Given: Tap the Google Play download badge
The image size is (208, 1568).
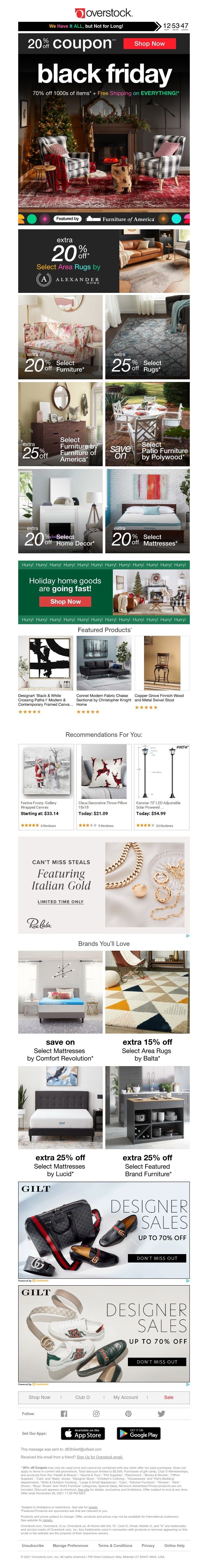Looking at the screenshot, I should coord(139,1433).
